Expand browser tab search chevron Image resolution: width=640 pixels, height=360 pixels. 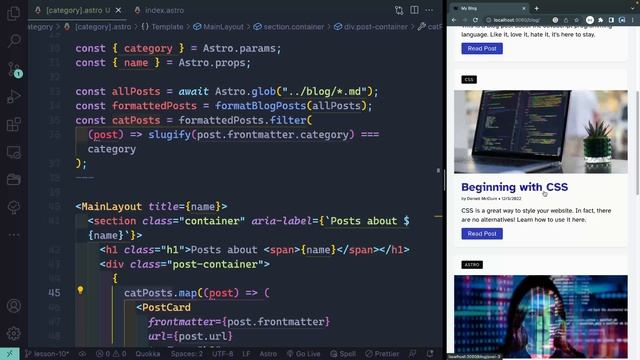pyautogui.click(x=633, y=8)
